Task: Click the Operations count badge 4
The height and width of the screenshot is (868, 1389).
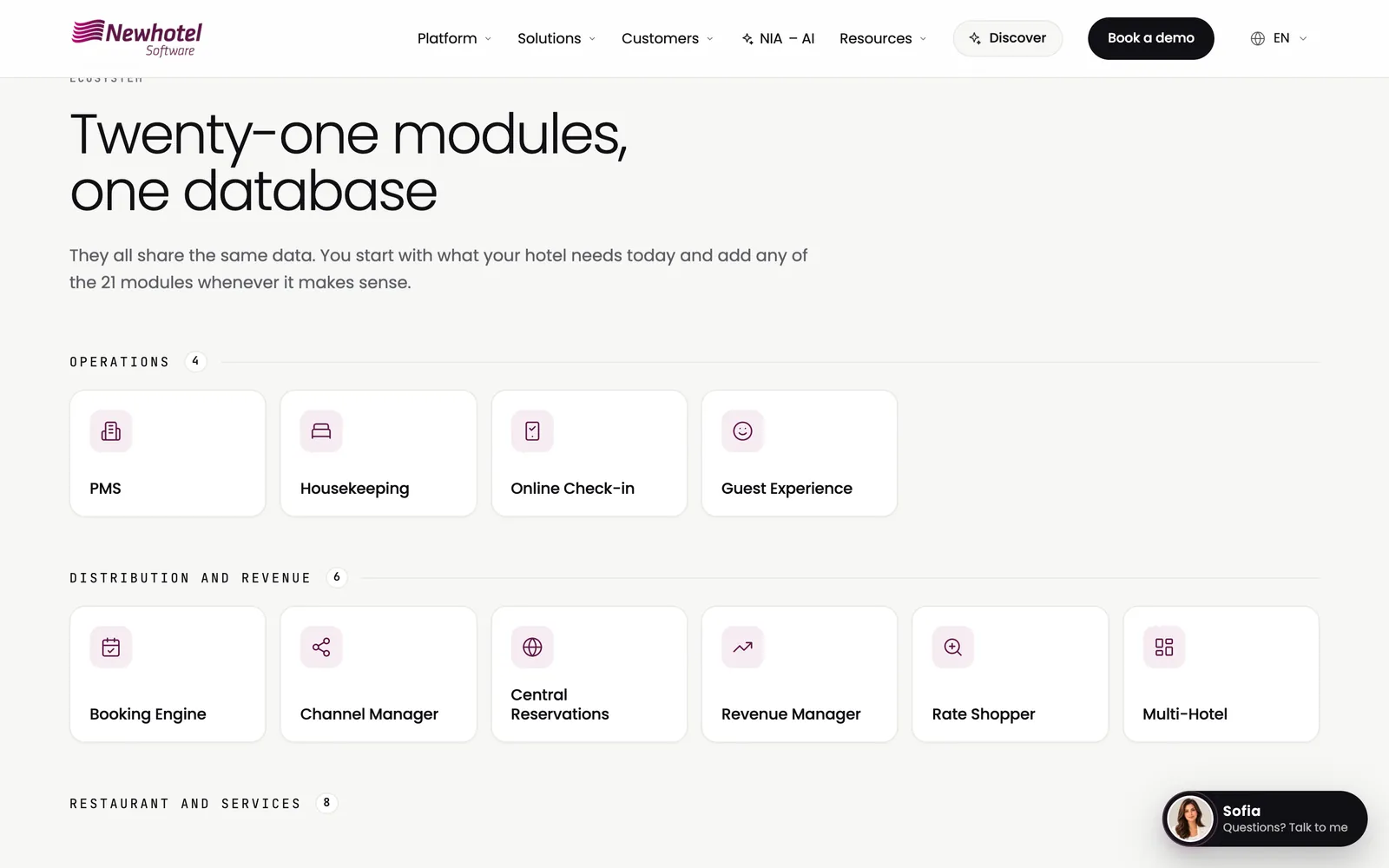Action: point(195,361)
